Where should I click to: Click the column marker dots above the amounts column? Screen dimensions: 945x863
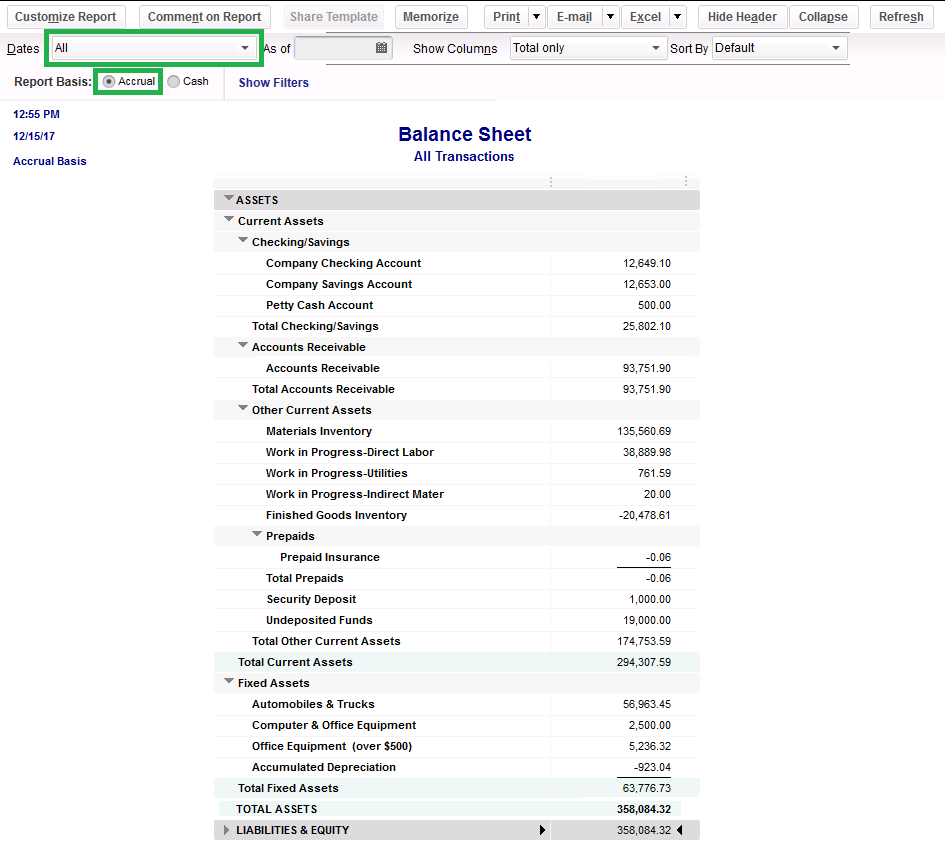pyautogui.click(x=686, y=182)
